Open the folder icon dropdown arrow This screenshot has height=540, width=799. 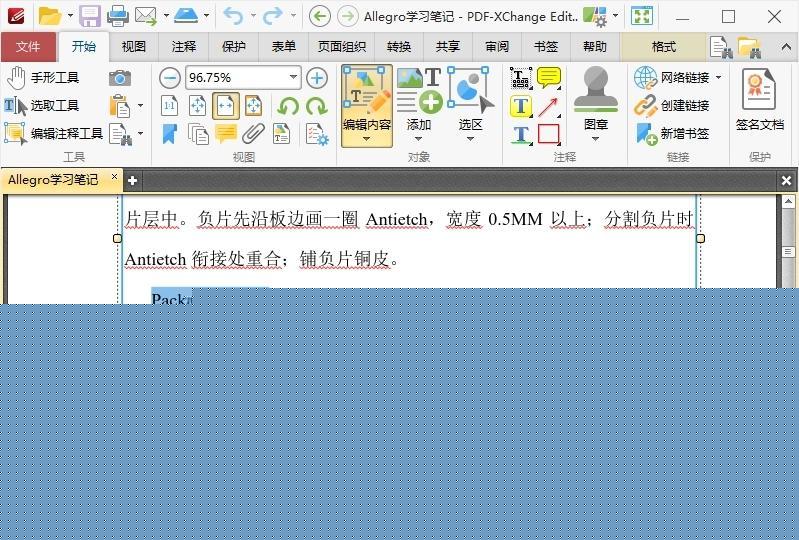[x=70, y=16]
